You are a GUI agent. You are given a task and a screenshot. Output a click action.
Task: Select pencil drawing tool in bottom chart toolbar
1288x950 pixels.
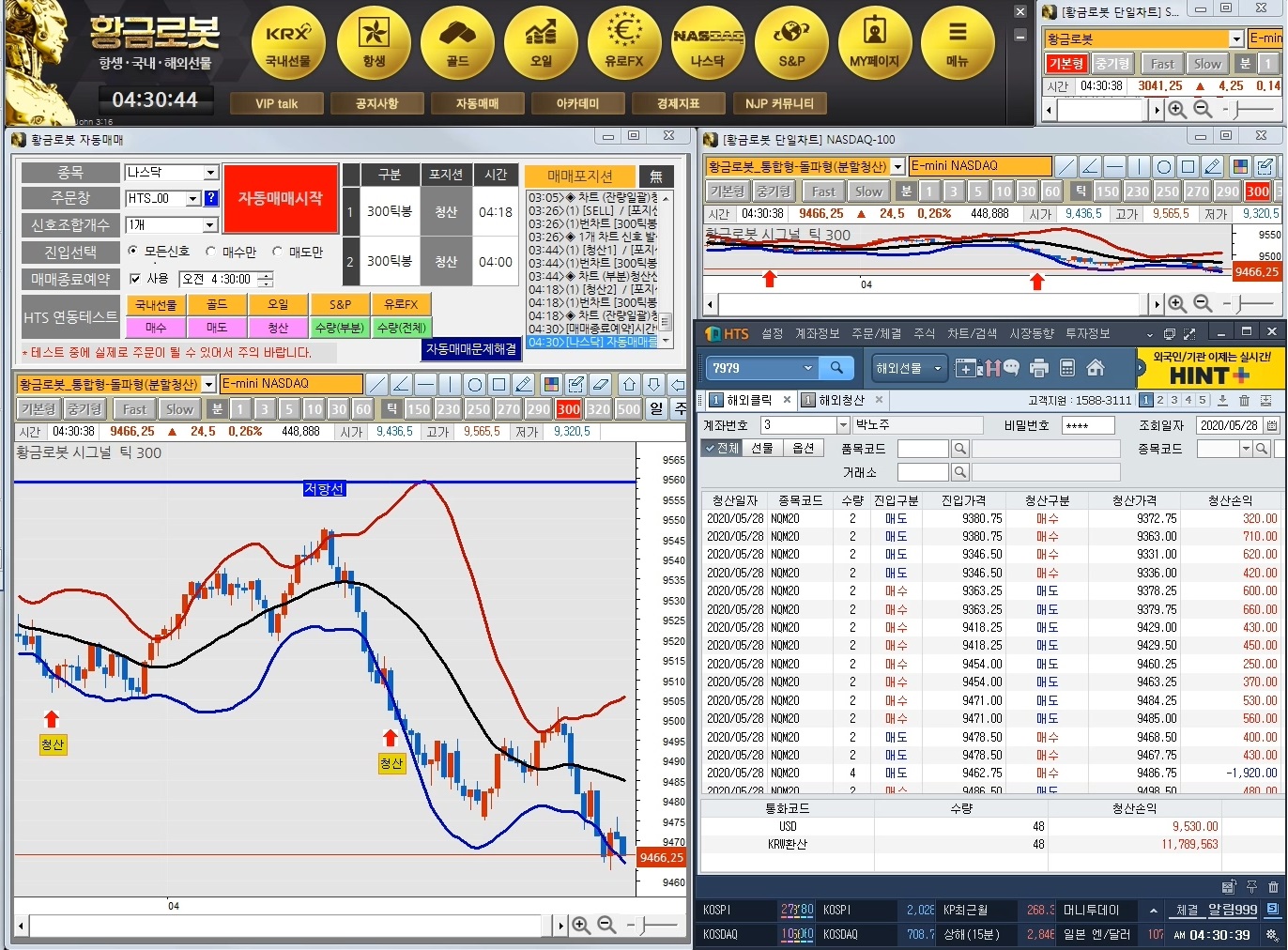(524, 384)
